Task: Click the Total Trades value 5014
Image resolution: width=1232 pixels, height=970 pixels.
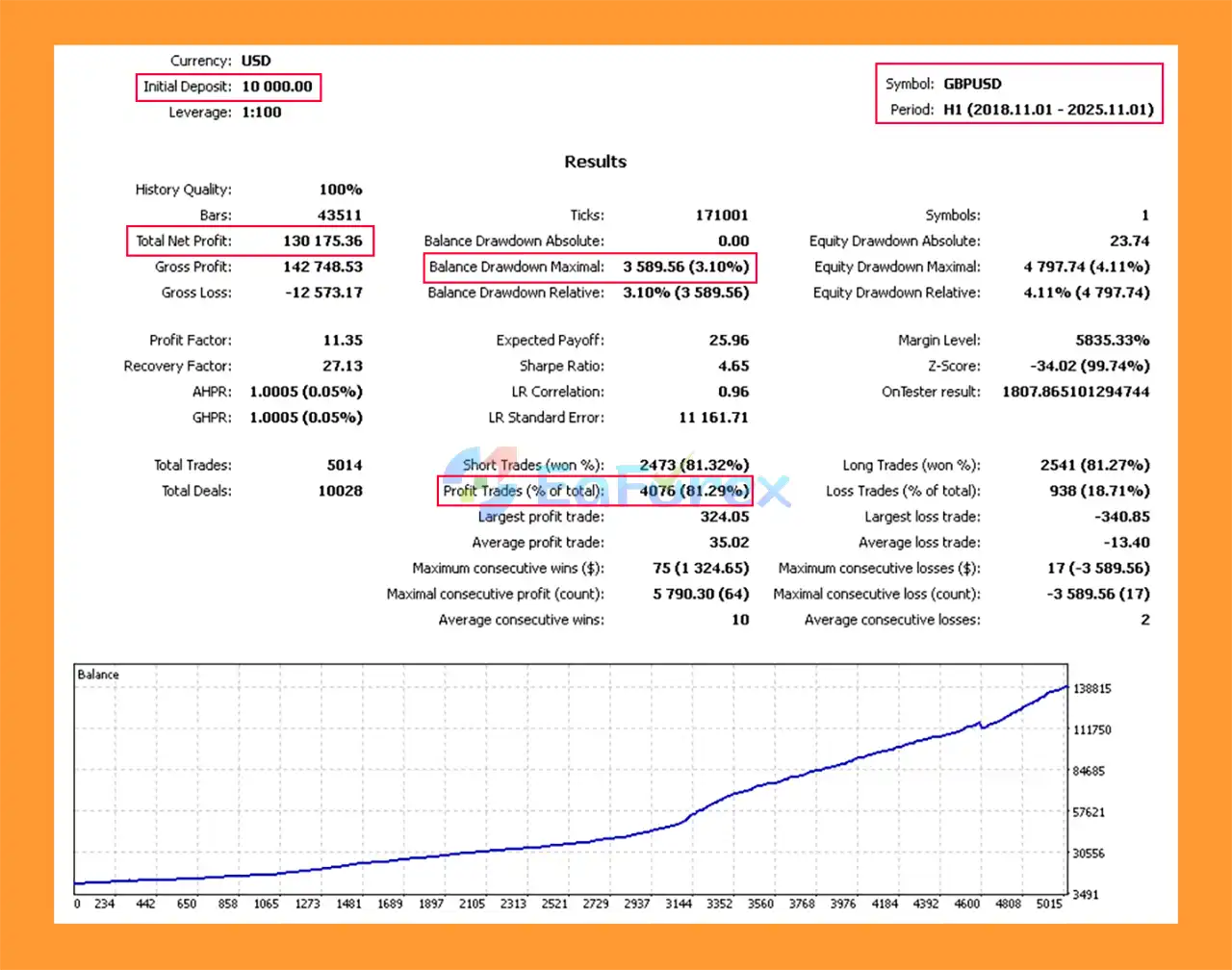Action: click(x=344, y=465)
